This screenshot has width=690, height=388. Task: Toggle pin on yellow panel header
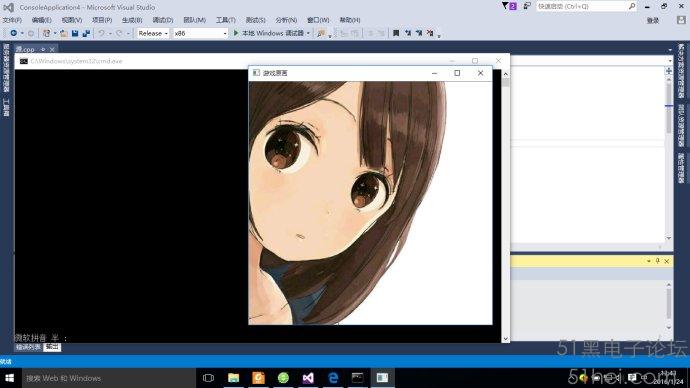(657, 261)
